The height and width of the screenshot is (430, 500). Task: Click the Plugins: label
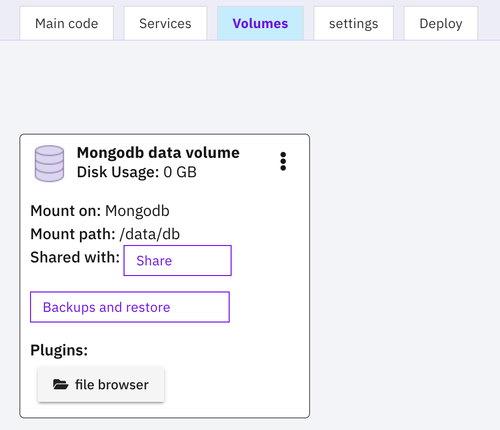click(59, 350)
